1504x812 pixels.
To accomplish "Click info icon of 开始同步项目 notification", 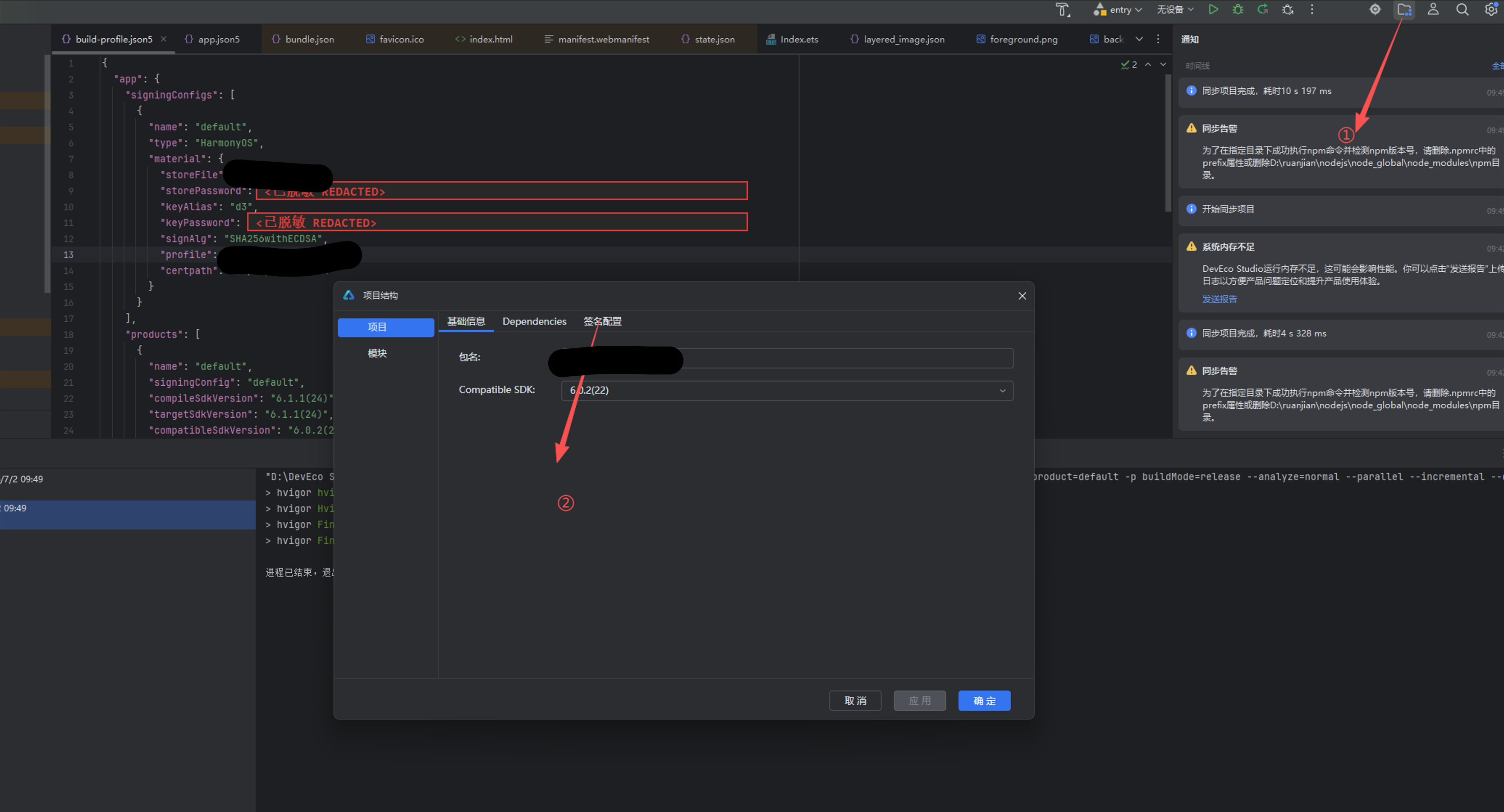I will (1191, 208).
